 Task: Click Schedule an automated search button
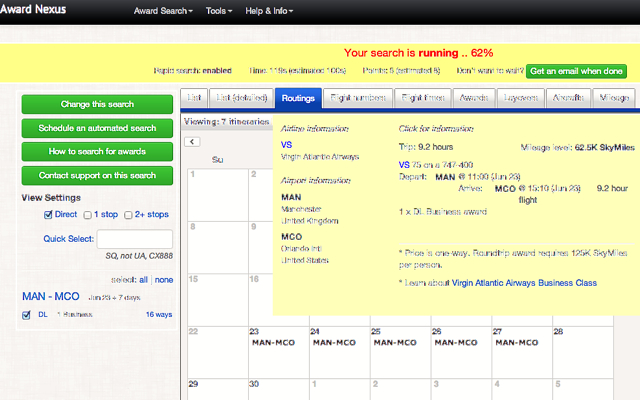tap(97, 128)
